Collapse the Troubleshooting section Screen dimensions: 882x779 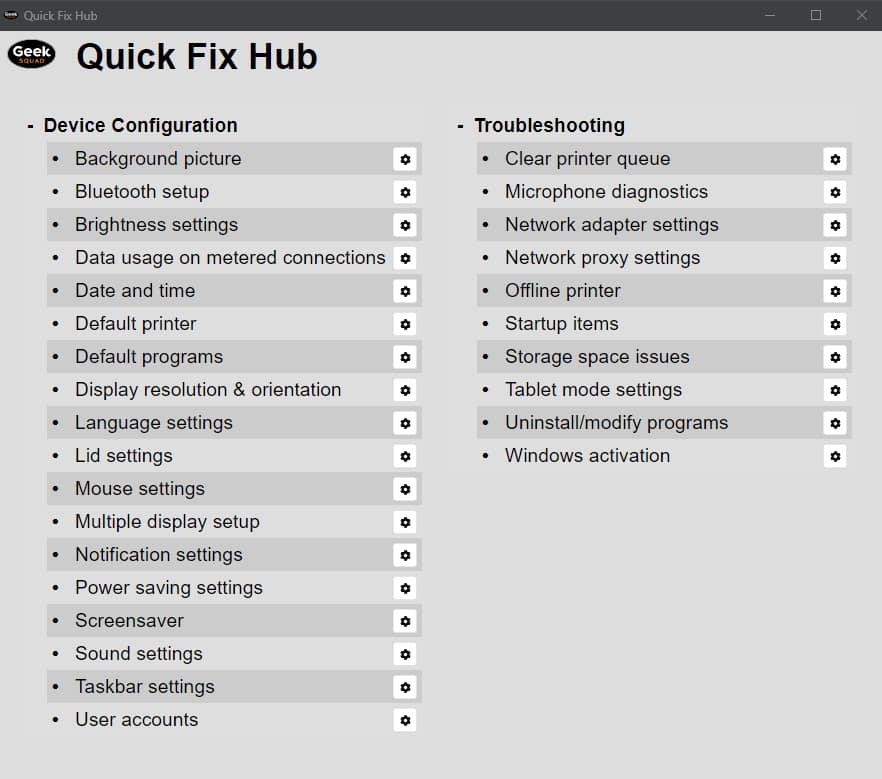tap(461, 126)
